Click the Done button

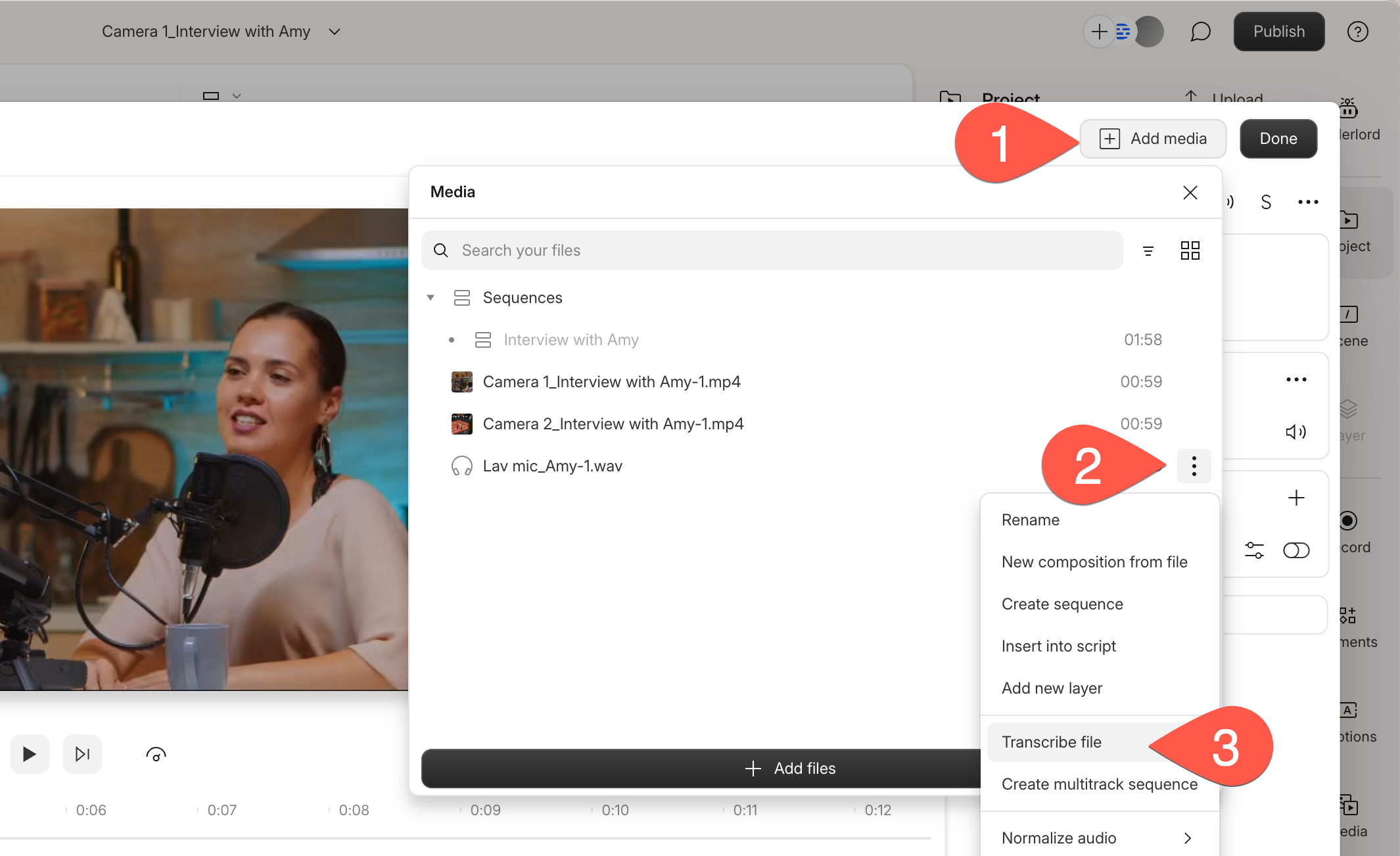click(1278, 139)
